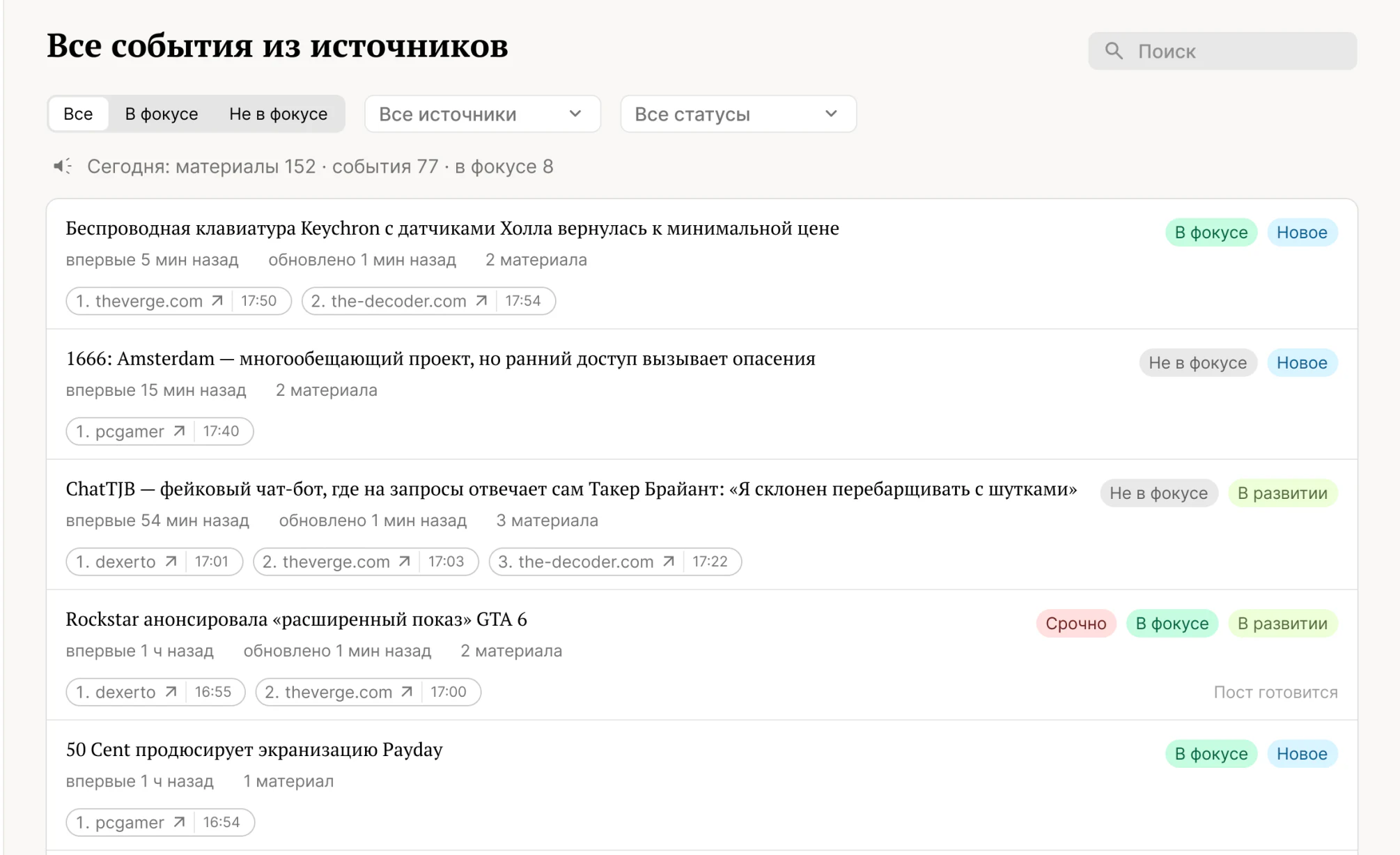Click «обновлено 1 мин назад» in Keychron row
This screenshot has width=1400, height=855.
tap(362, 260)
